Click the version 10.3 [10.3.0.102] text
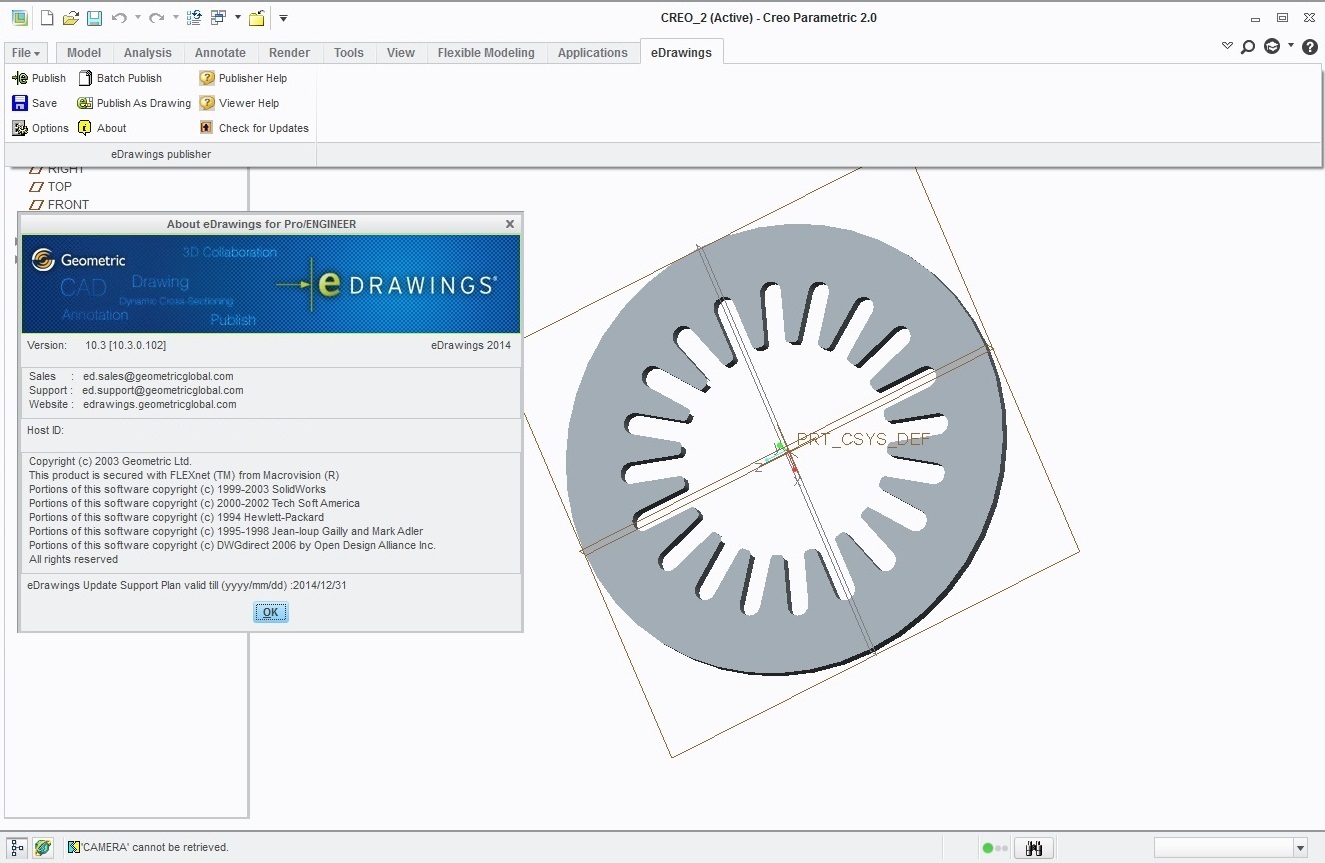Viewport: 1325px width, 863px height. click(x=126, y=345)
